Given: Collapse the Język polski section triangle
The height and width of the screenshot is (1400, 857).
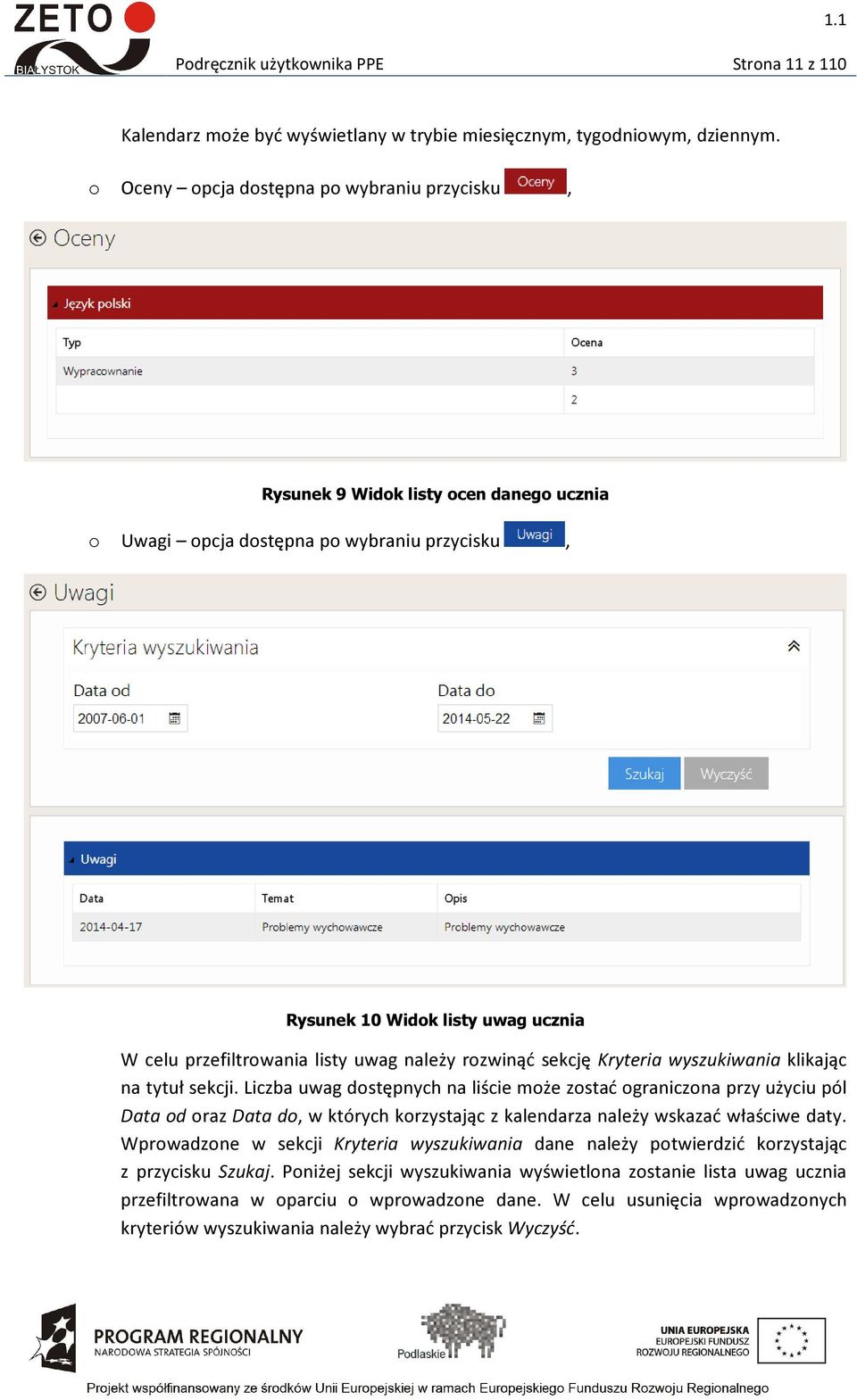Looking at the screenshot, I should [x=55, y=305].
